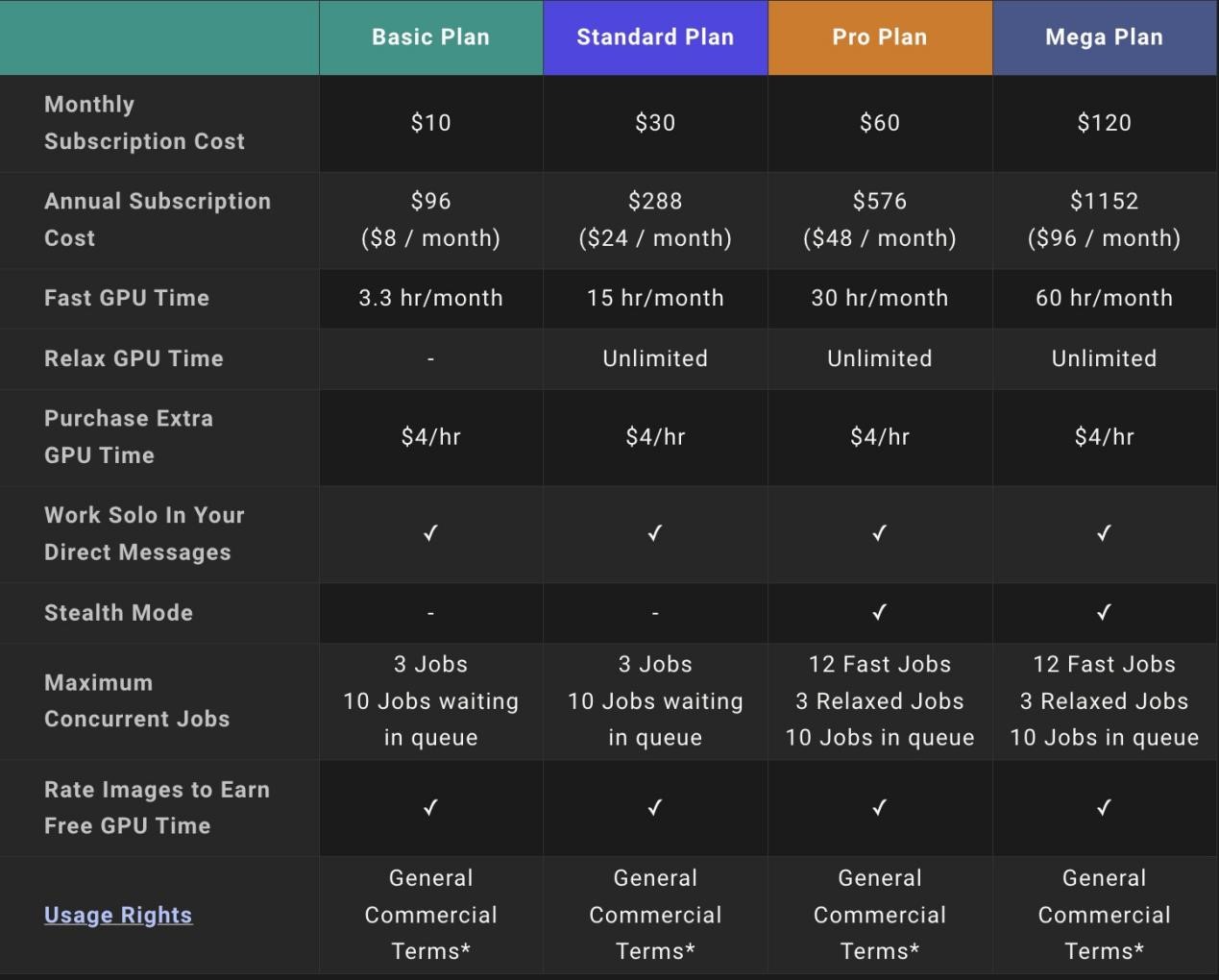Click Work Solo checkmark under Mega Plan
The height and width of the screenshot is (980, 1219).
(x=1104, y=533)
